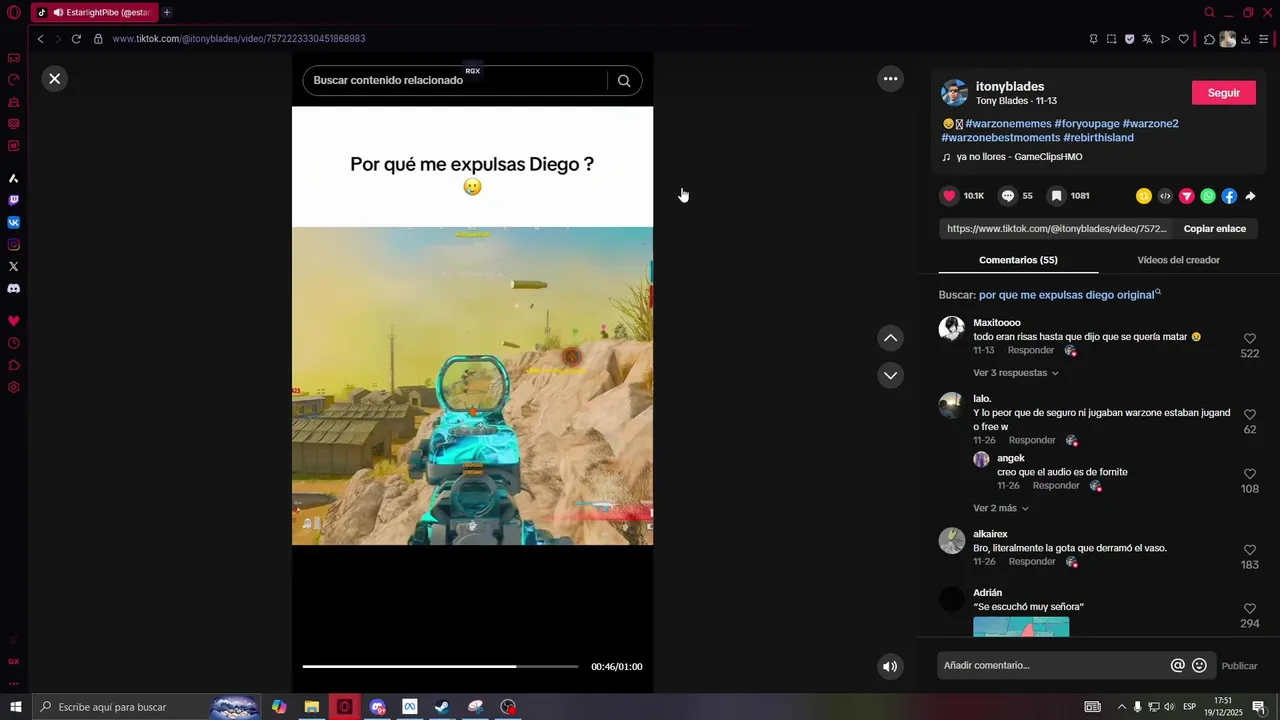
Task: Open a new browser tab
Action: pyautogui.click(x=167, y=13)
